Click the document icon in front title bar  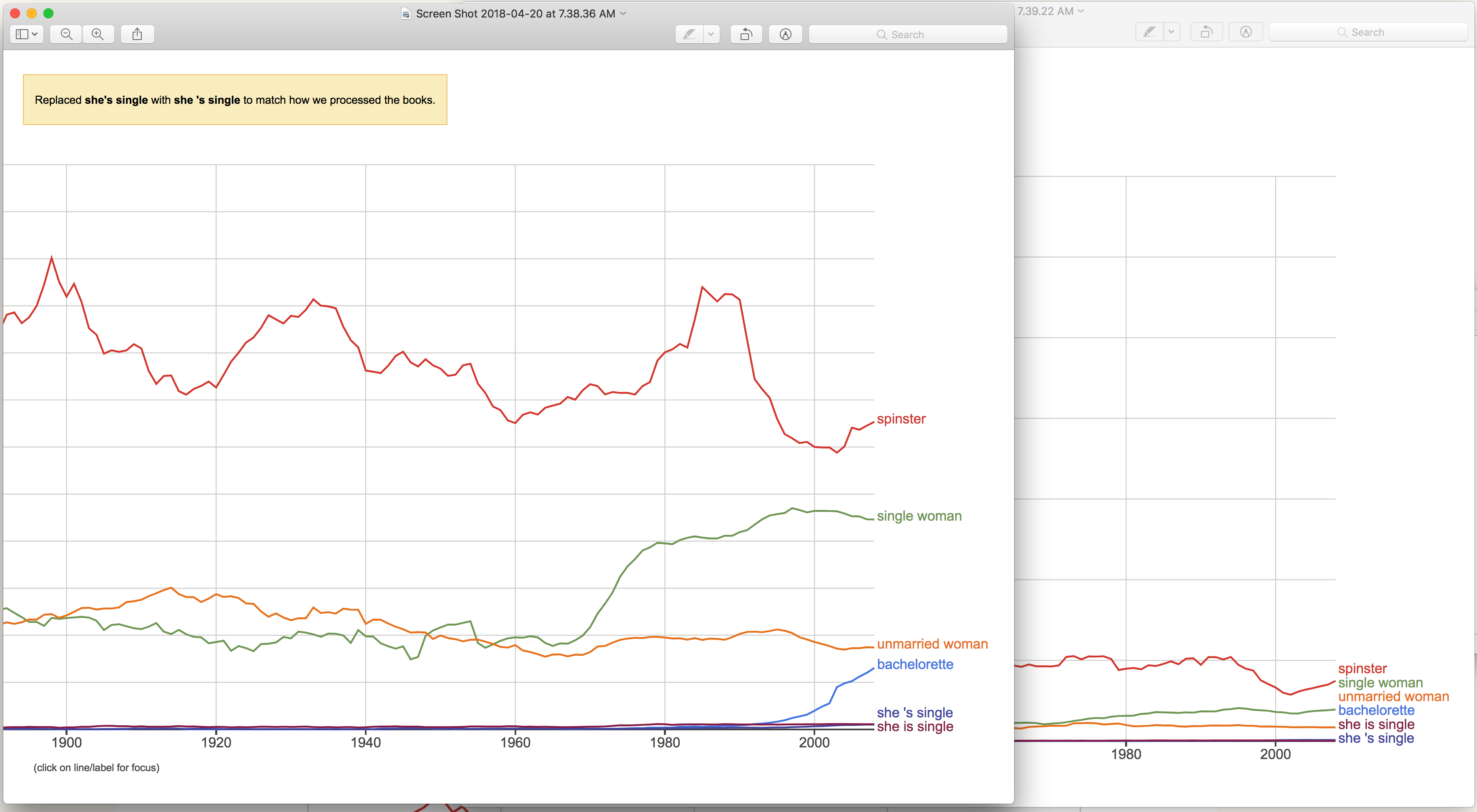(x=405, y=14)
